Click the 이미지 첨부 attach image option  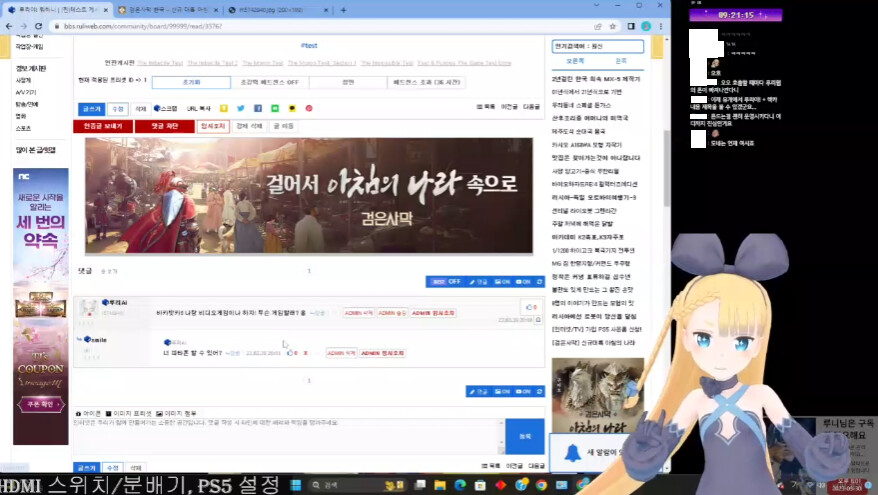[x=176, y=413]
